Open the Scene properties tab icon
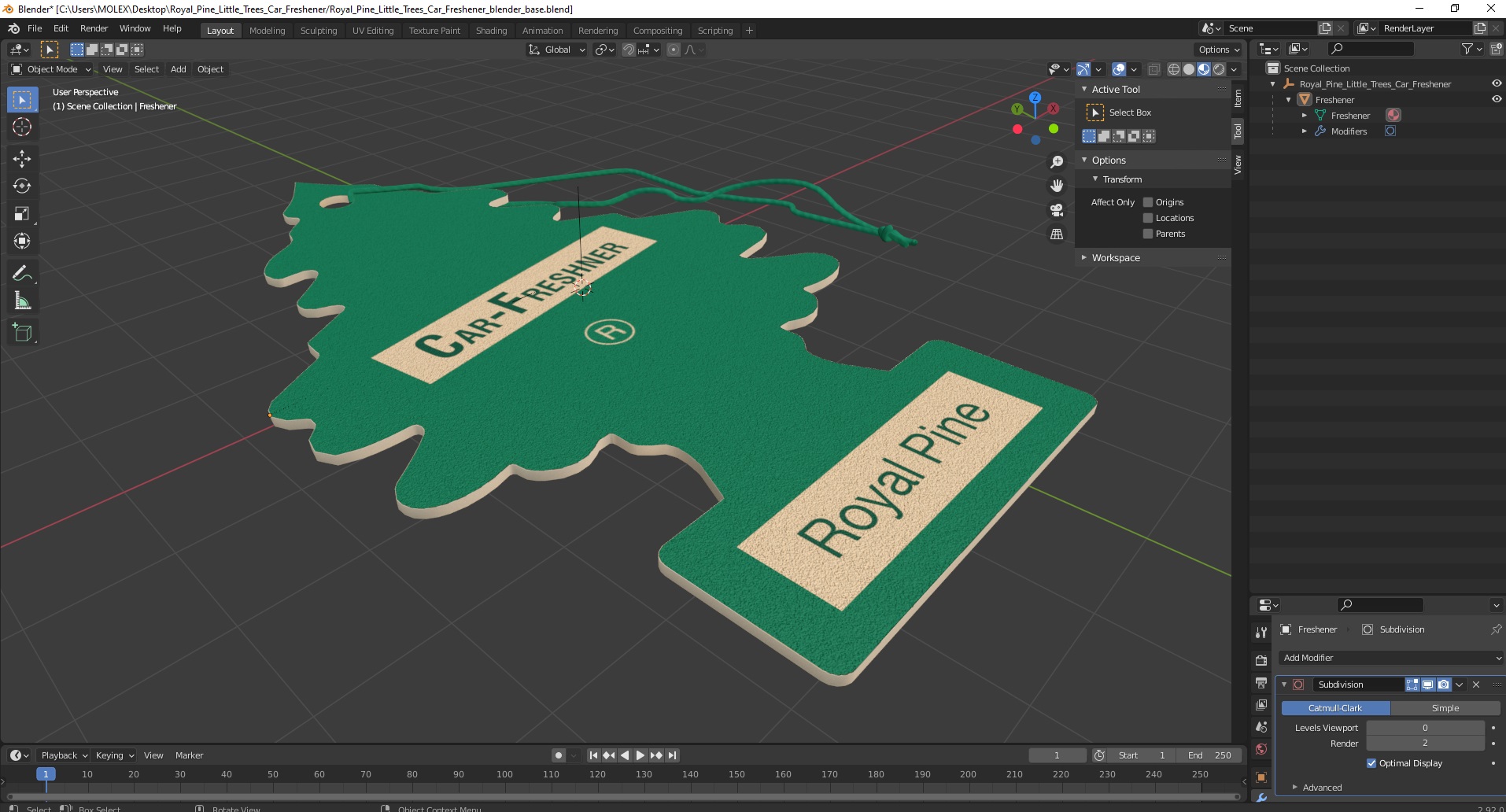The height and width of the screenshot is (812, 1506). pyautogui.click(x=1261, y=727)
